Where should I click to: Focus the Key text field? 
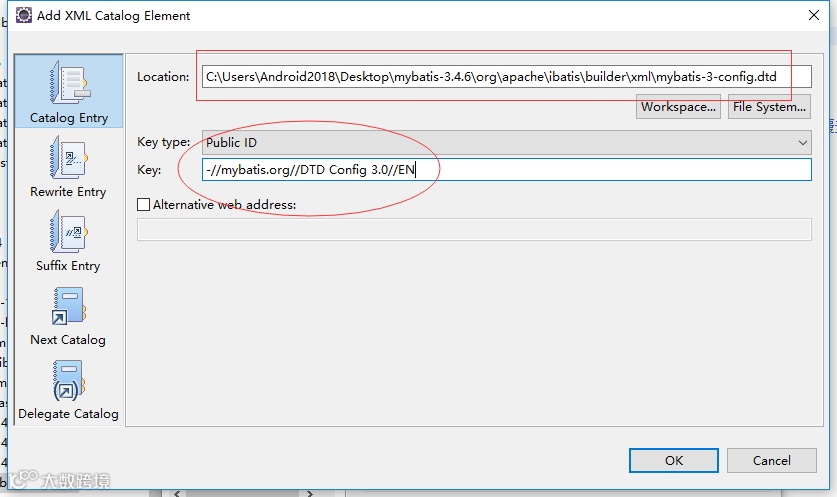[507, 170]
